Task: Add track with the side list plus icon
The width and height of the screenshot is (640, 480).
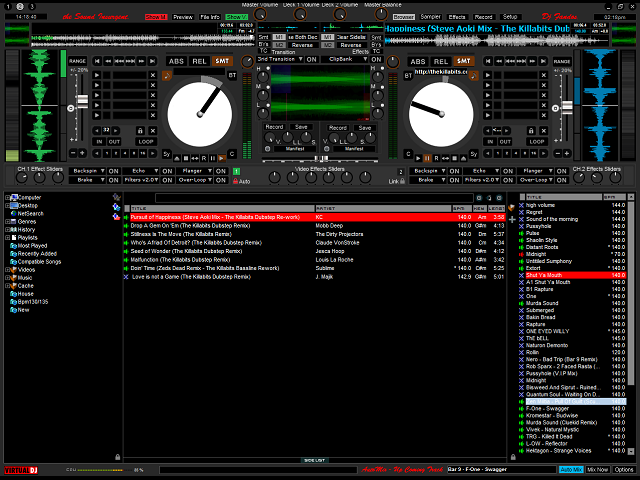Action: 512,219
